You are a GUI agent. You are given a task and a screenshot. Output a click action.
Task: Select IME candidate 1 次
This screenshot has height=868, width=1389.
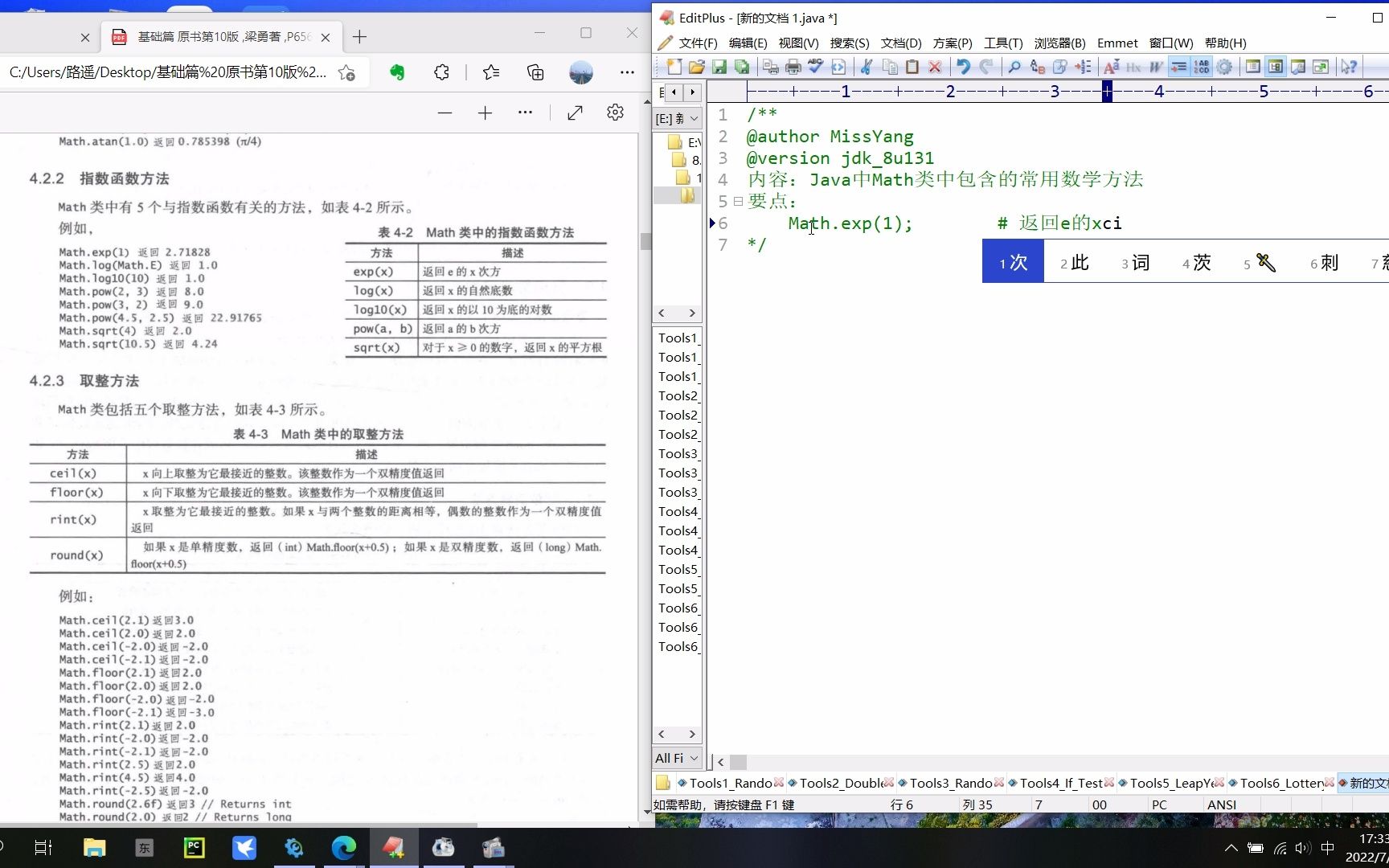pyautogui.click(x=1013, y=262)
